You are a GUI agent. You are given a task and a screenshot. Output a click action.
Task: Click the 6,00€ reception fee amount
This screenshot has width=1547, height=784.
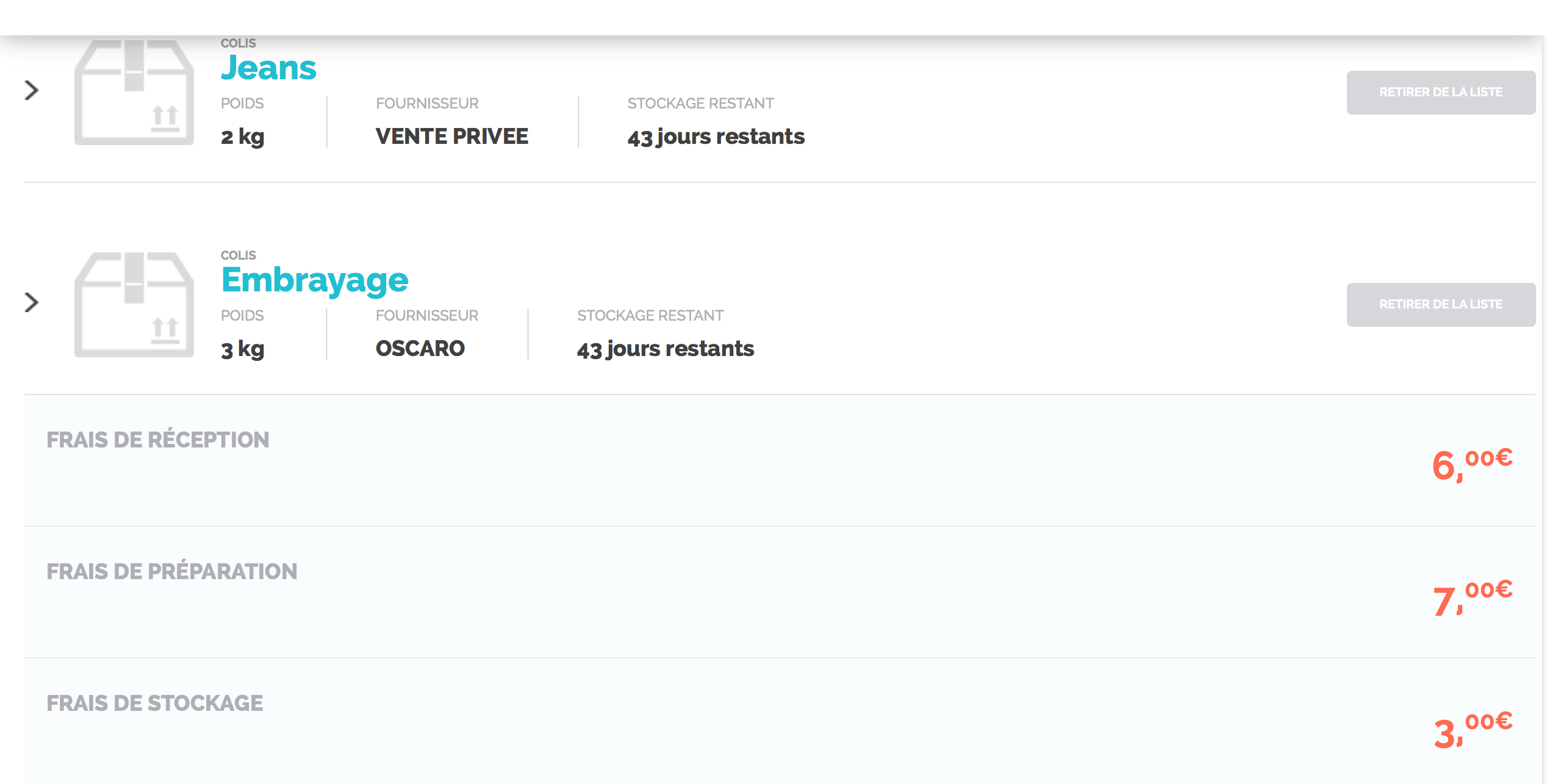(x=1471, y=465)
